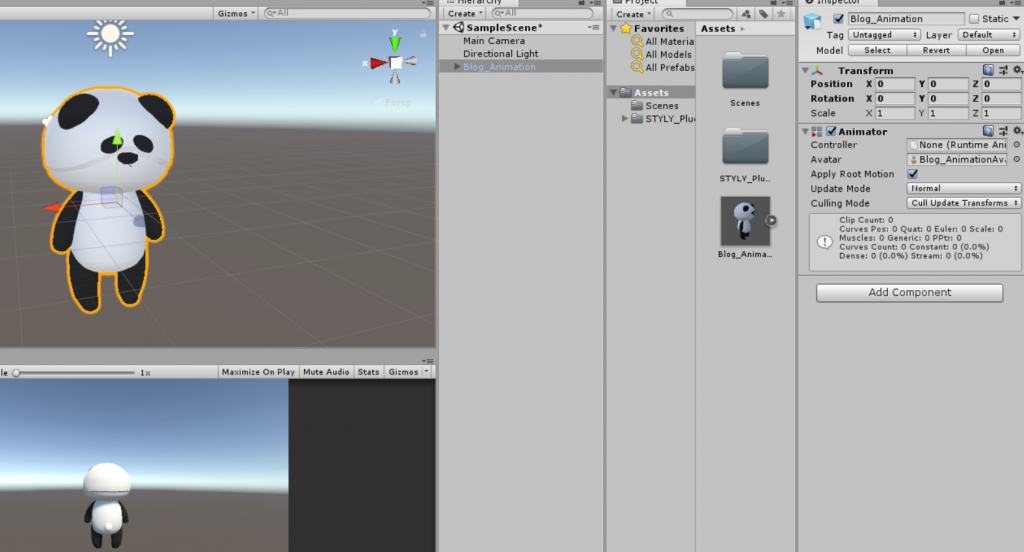This screenshot has height=552, width=1024.
Task: Click the Position X input field
Action: pyautogui.click(x=895, y=84)
